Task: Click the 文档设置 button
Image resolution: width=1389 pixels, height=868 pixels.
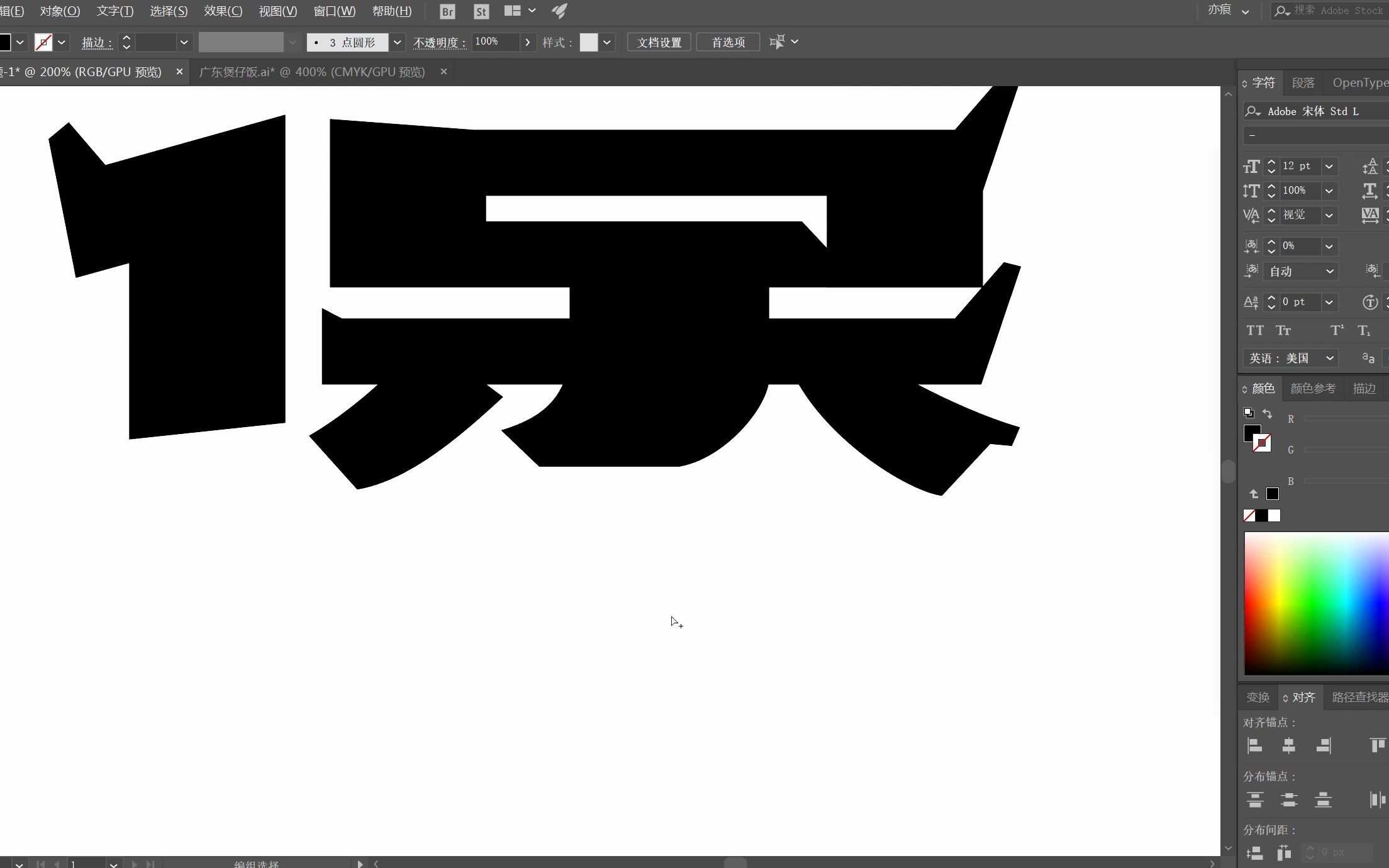Action: [x=658, y=42]
